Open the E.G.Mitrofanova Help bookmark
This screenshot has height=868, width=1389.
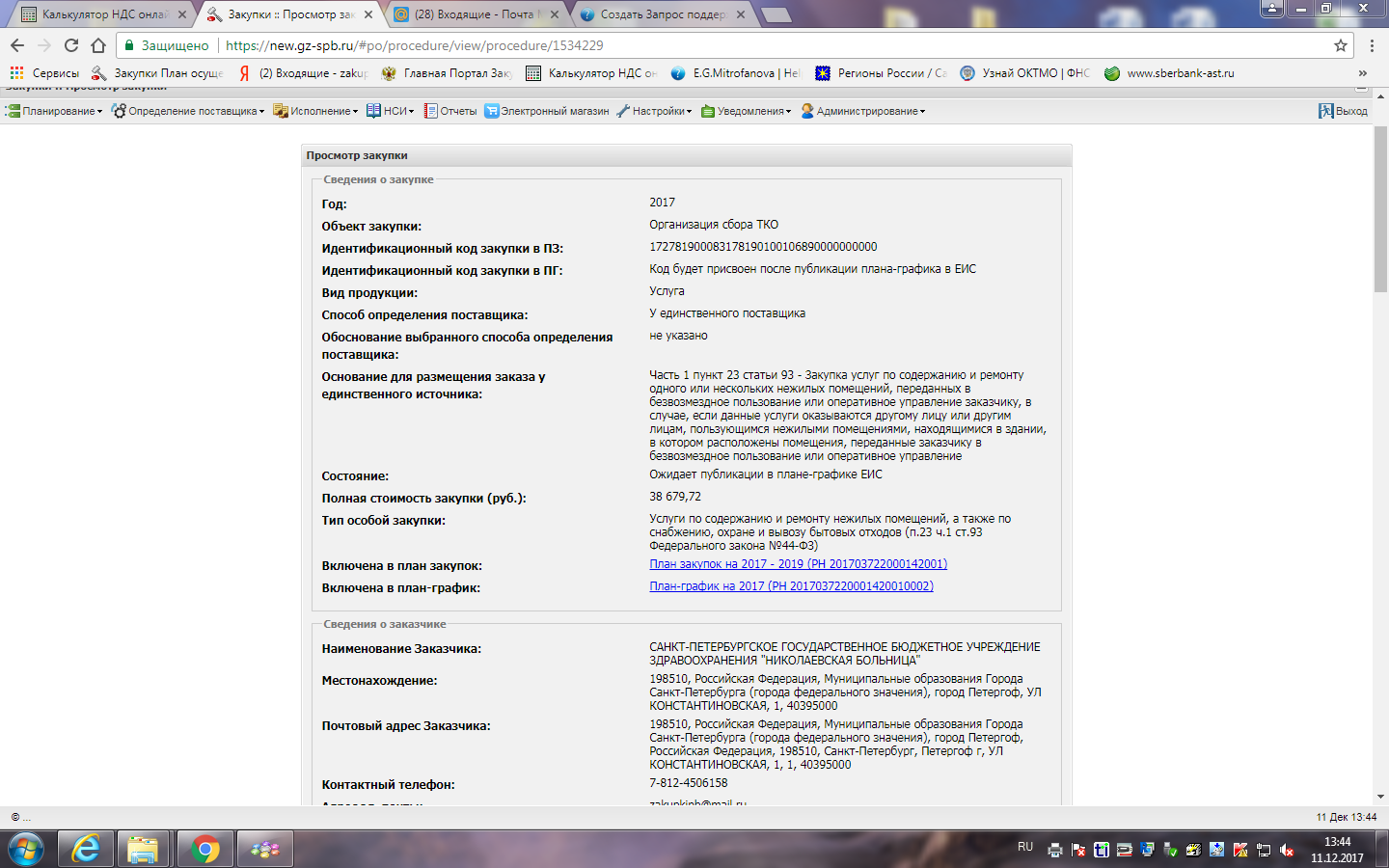click(x=736, y=73)
